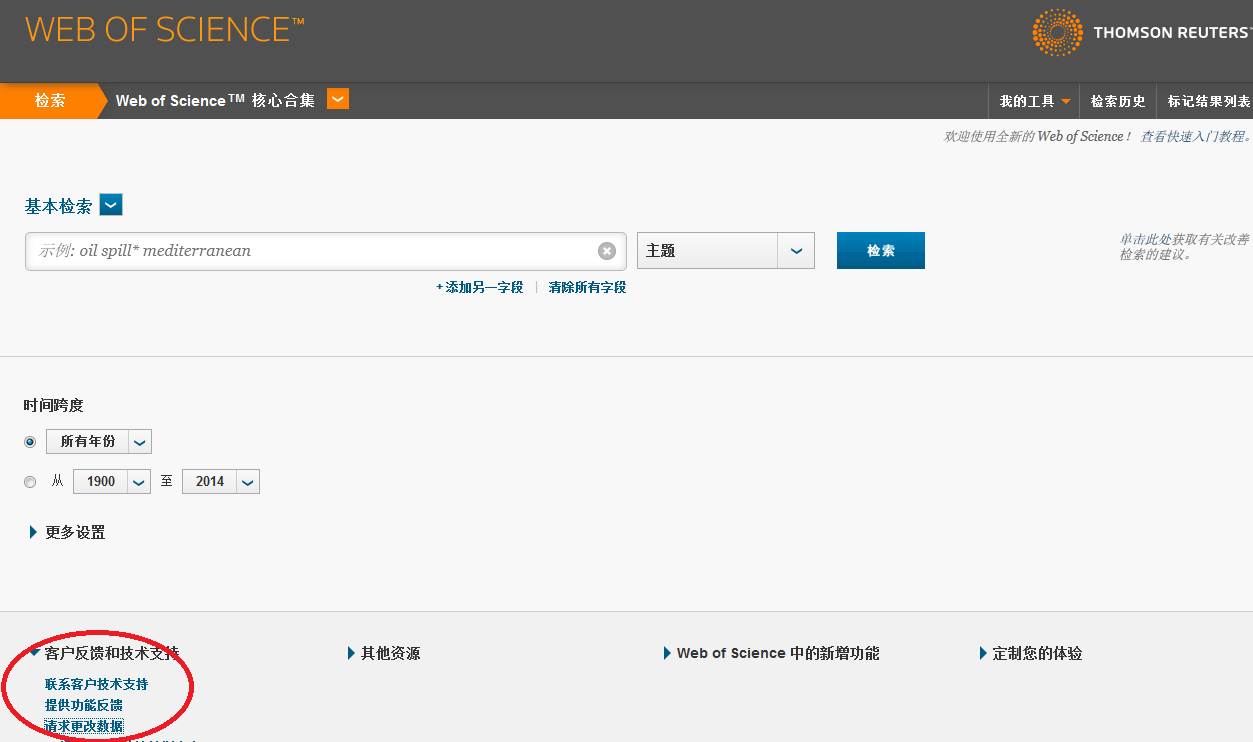Click the 时间跨度 label
Viewport: 1253px width, 742px height.
coord(54,405)
